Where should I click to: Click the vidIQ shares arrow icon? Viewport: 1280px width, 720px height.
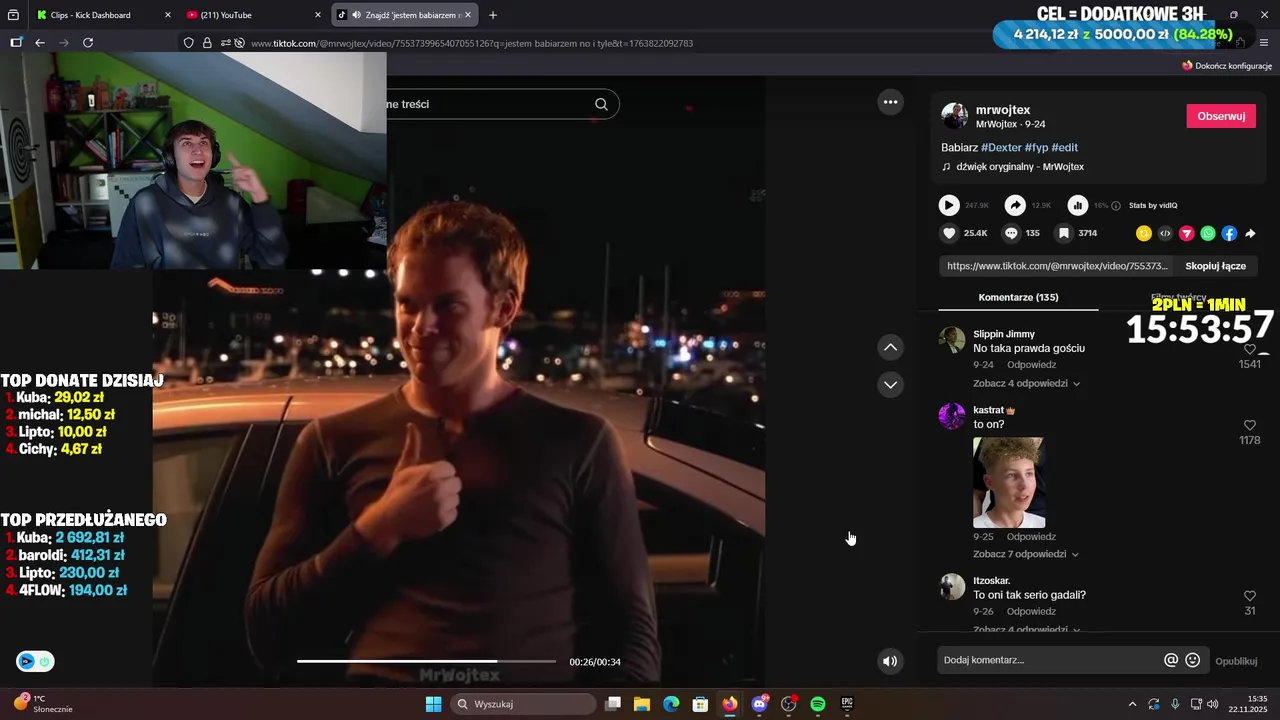point(1015,205)
